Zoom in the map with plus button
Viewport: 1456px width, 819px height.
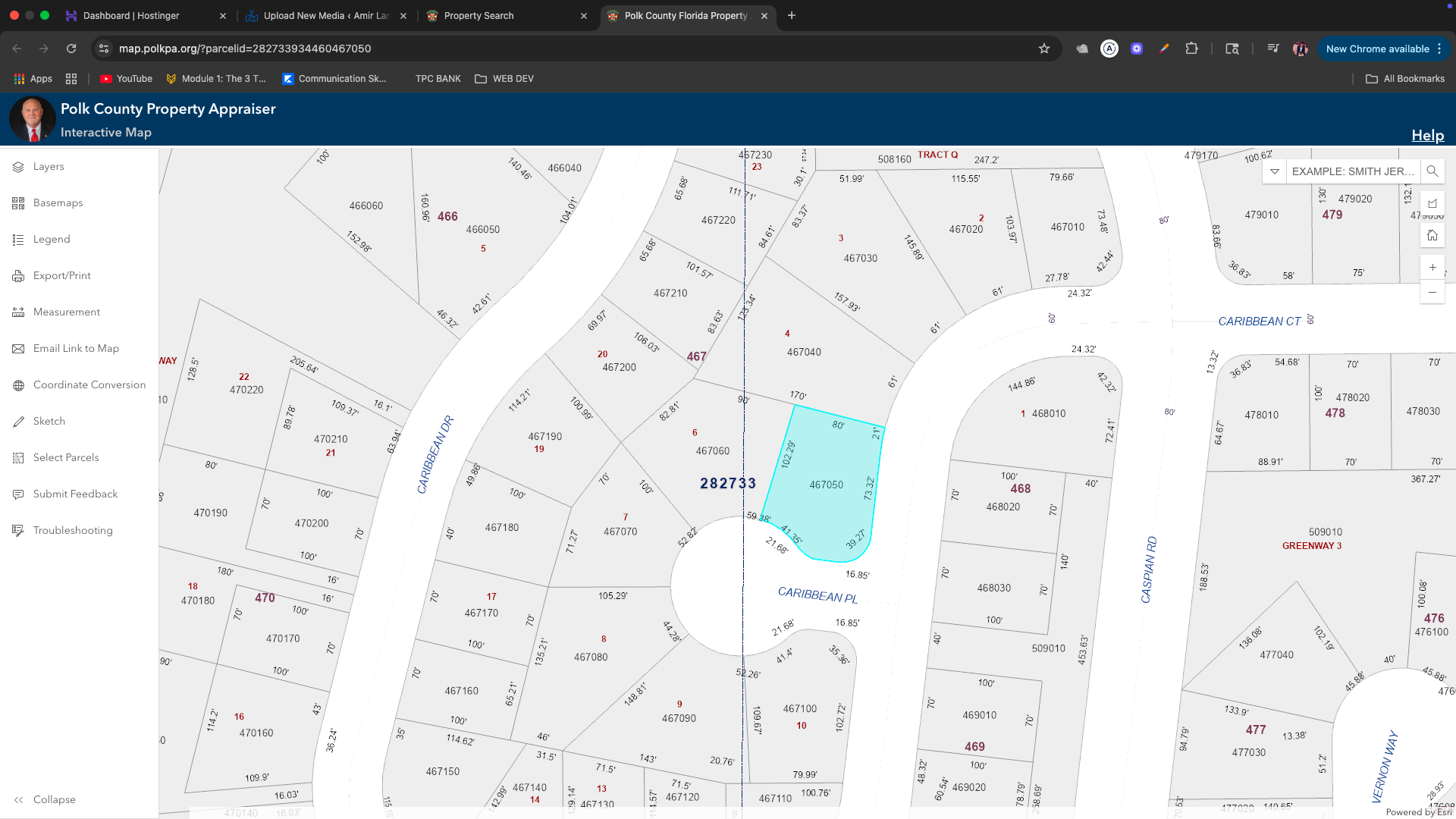1432,268
